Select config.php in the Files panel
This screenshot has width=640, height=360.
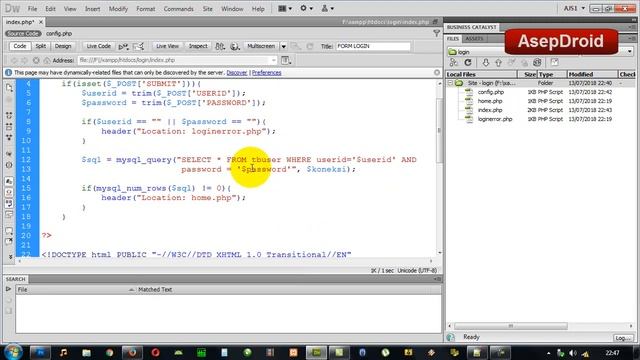[491, 92]
